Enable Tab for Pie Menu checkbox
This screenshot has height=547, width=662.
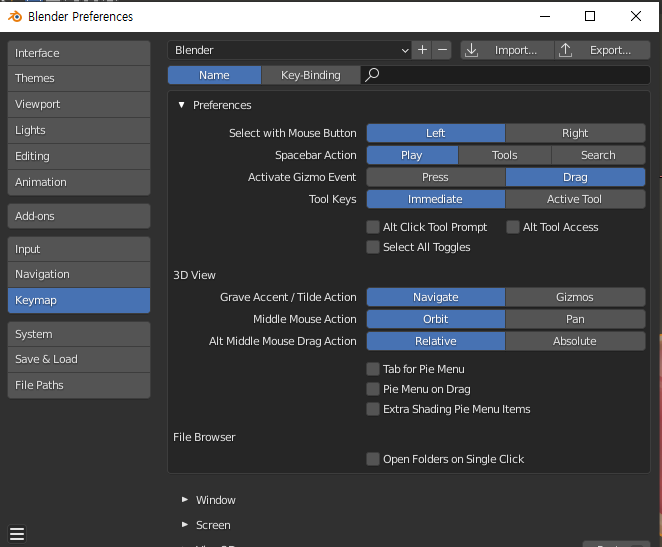pos(373,369)
